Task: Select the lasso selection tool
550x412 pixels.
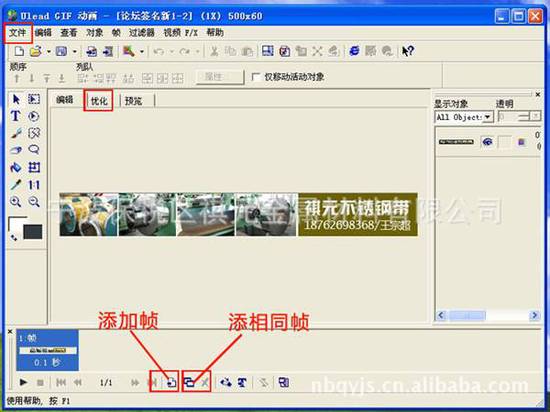Action: 34,150
